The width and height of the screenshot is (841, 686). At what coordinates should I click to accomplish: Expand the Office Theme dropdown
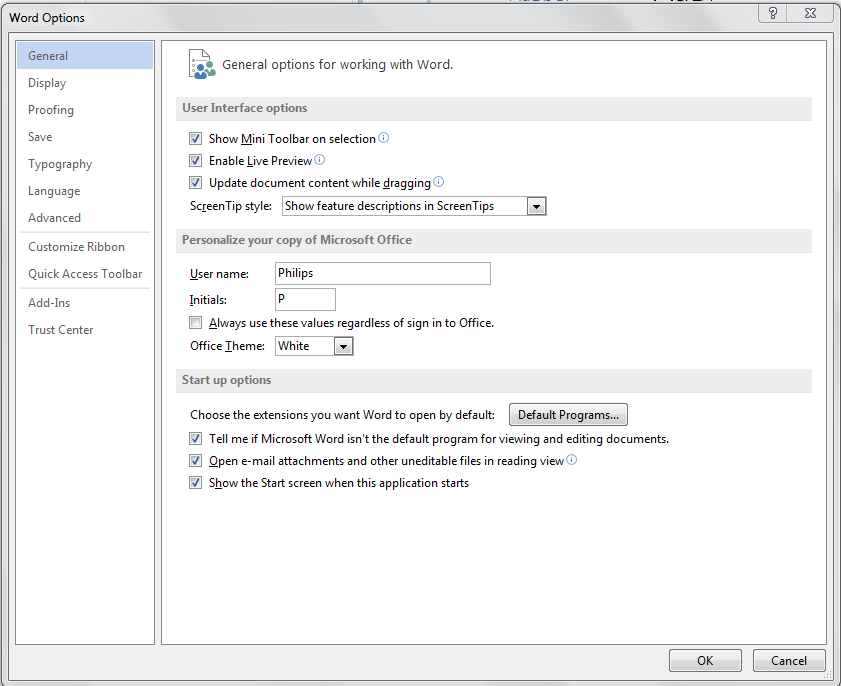click(343, 346)
